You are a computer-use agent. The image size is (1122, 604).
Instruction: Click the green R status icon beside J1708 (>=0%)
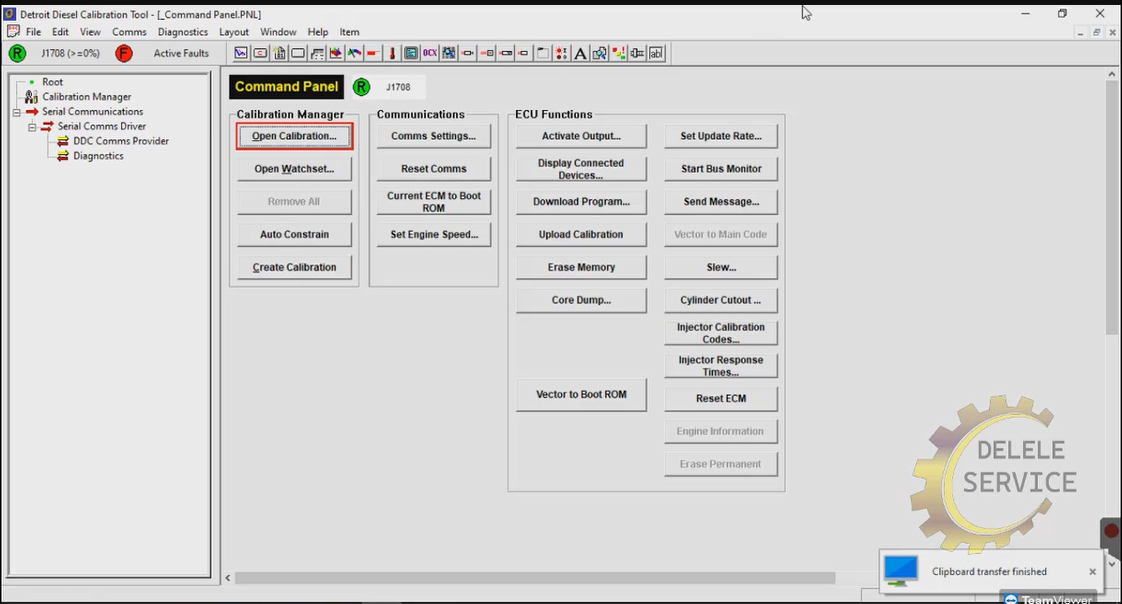click(17, 53)
